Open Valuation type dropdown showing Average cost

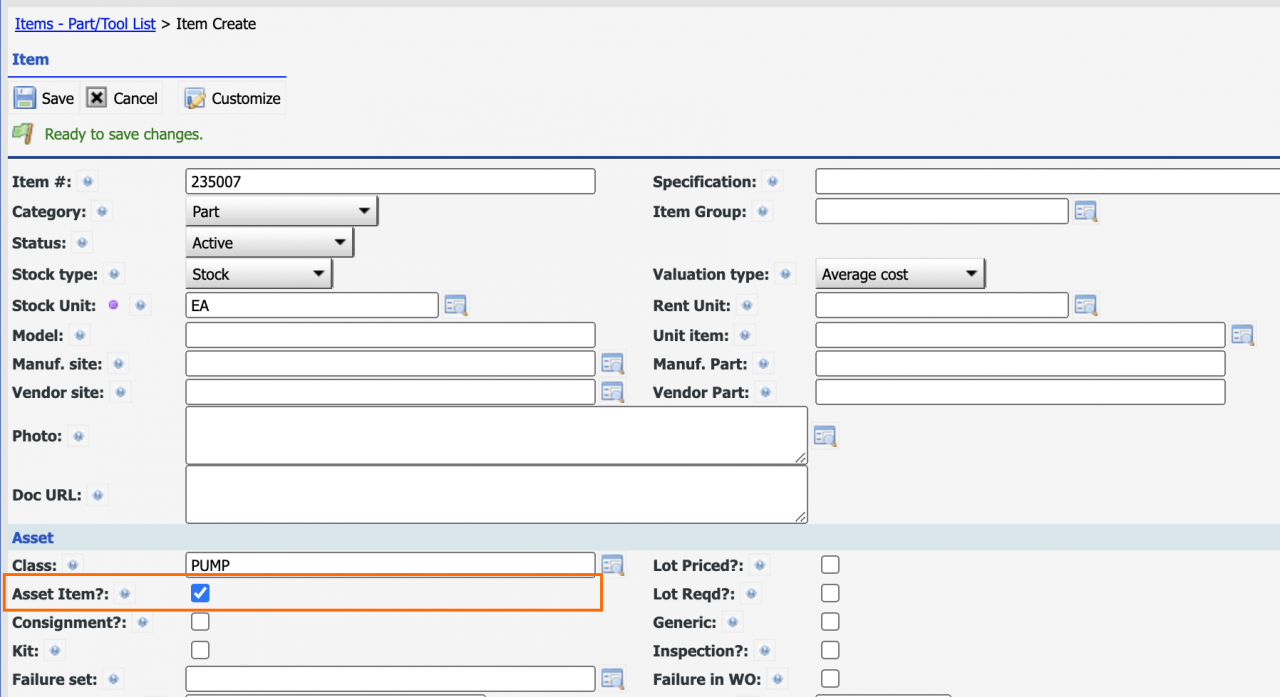pos(899,274)
